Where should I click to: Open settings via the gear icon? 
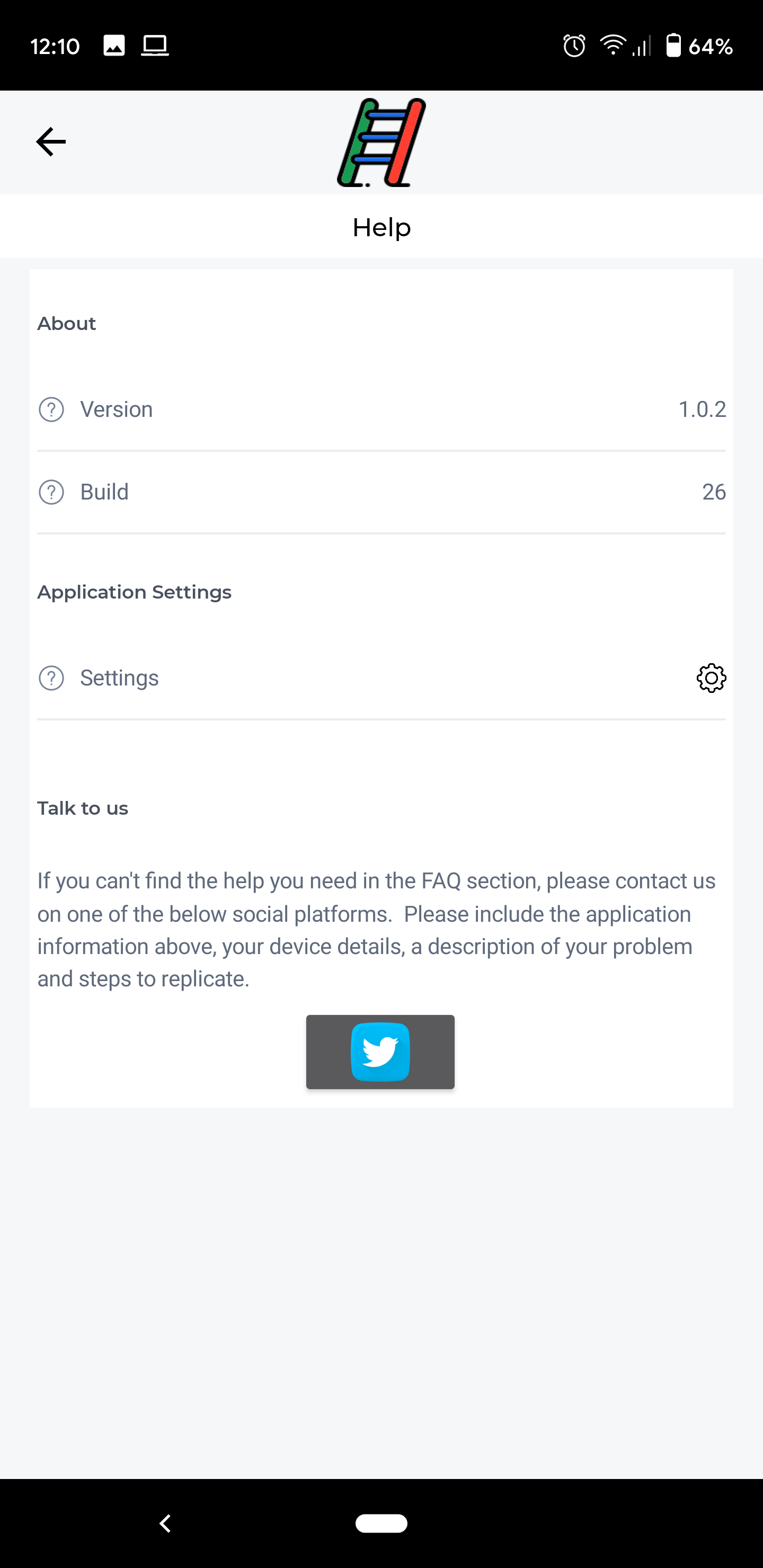pyautogui.click(x=711, y=678)
